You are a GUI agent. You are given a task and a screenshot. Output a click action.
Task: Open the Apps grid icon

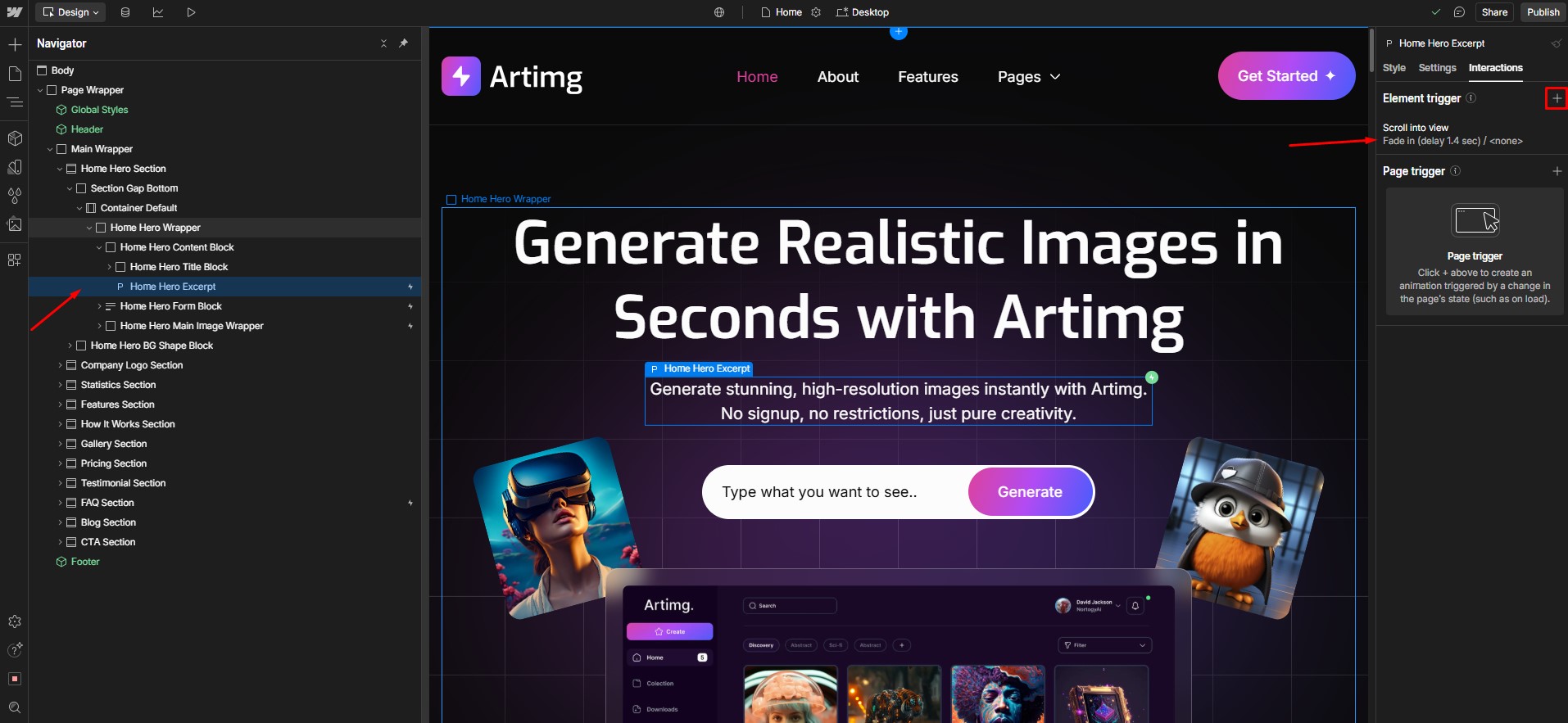click(x=15, y=260)
